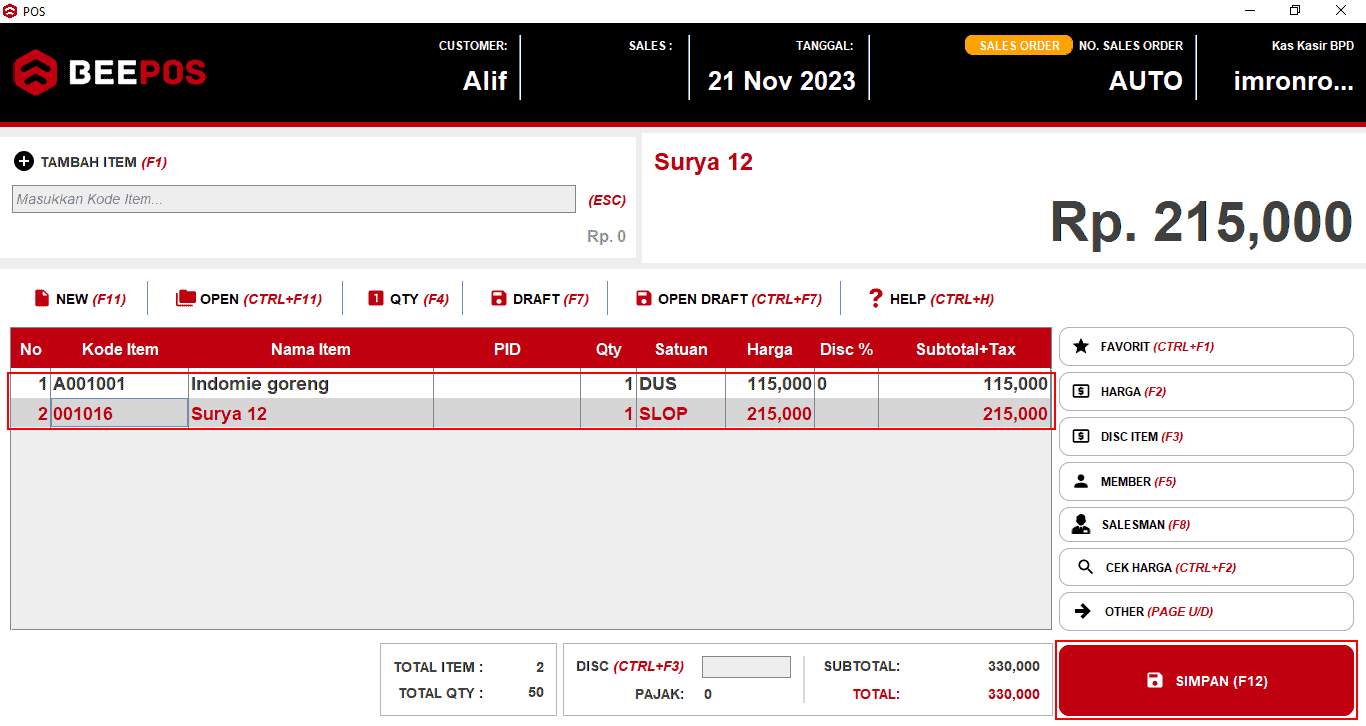
Task: Open the SALESMAN (F8) button label
Action: tap(1146, 524)
